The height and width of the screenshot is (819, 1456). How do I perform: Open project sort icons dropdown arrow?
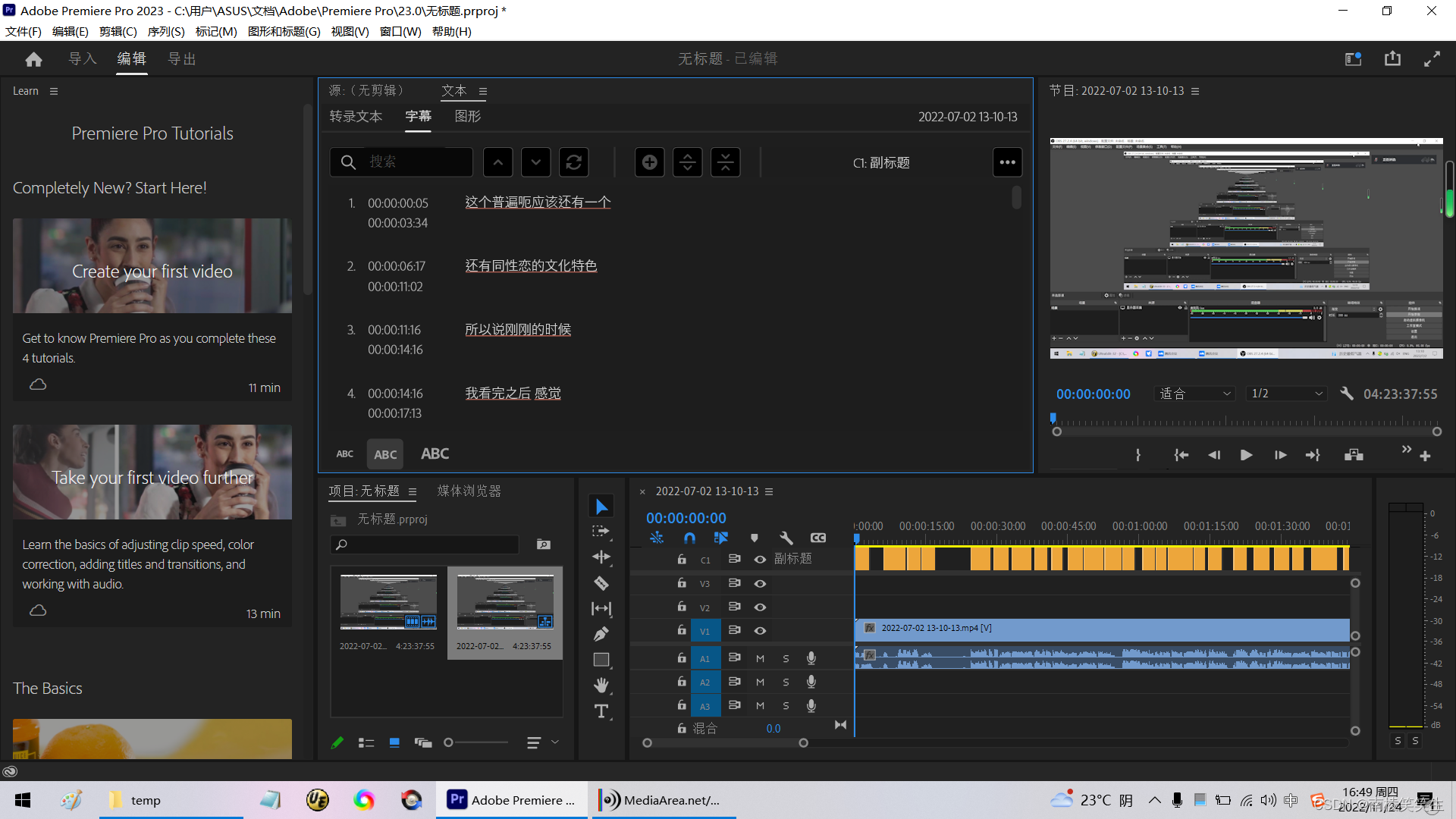click(x=555, y=742)
